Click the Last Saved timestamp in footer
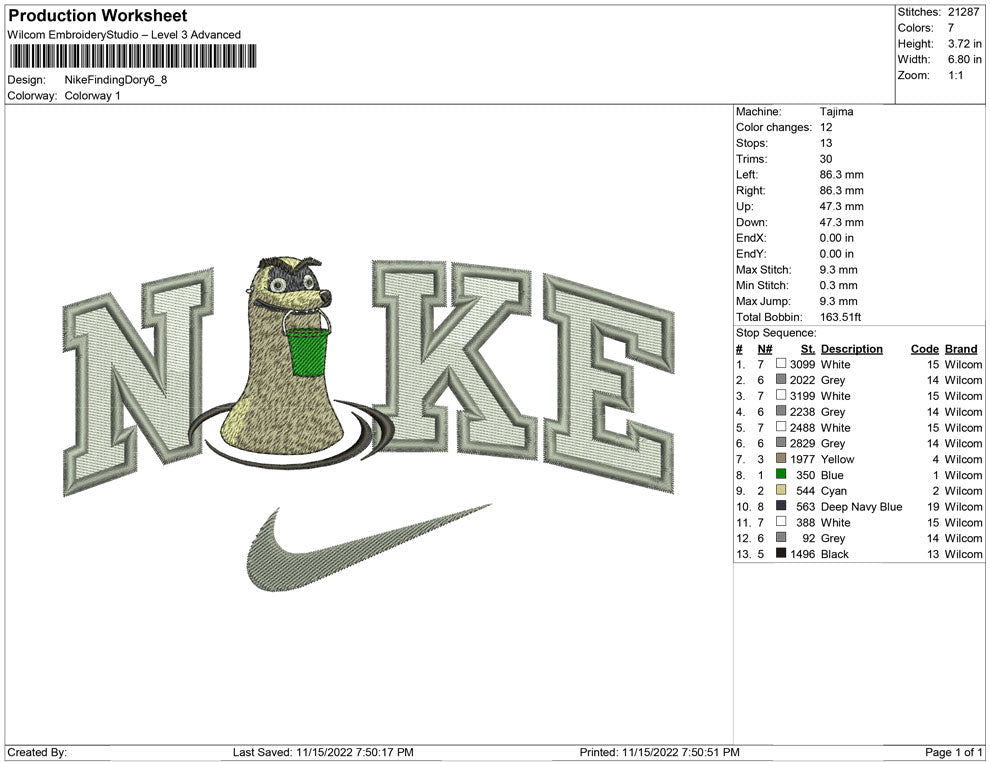Screen dimensions: 990x762 323,752
